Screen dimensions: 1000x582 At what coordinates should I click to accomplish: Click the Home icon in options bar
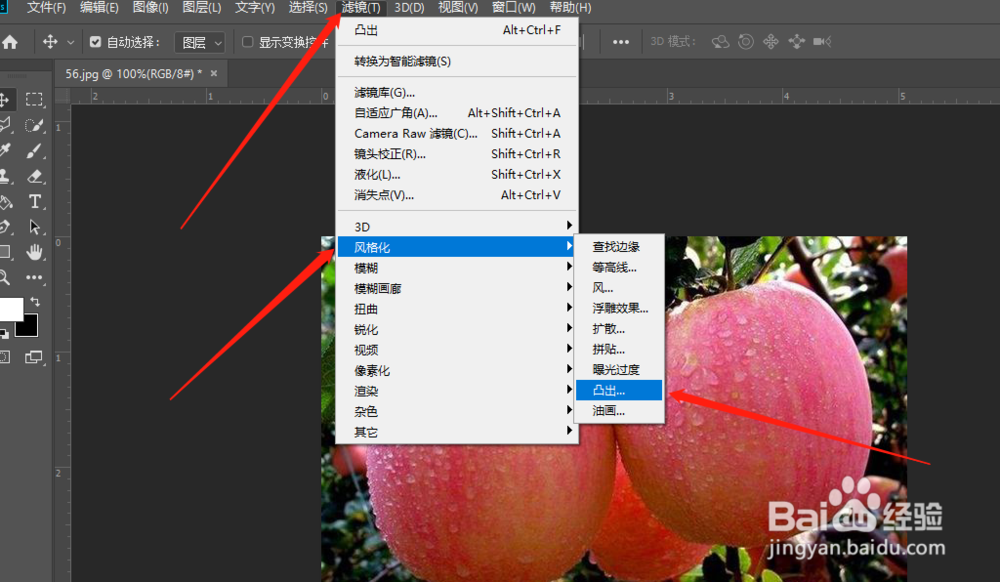point(10,42)
